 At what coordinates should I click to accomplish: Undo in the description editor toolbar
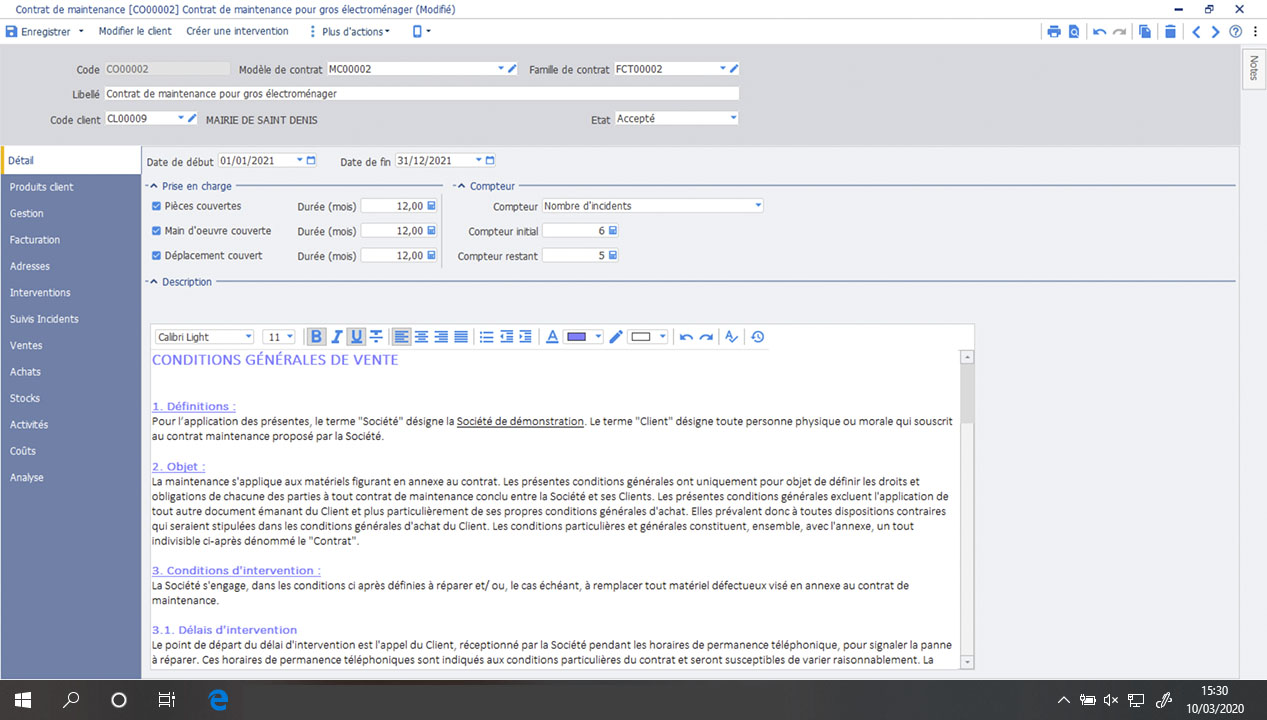click(686, 337)
